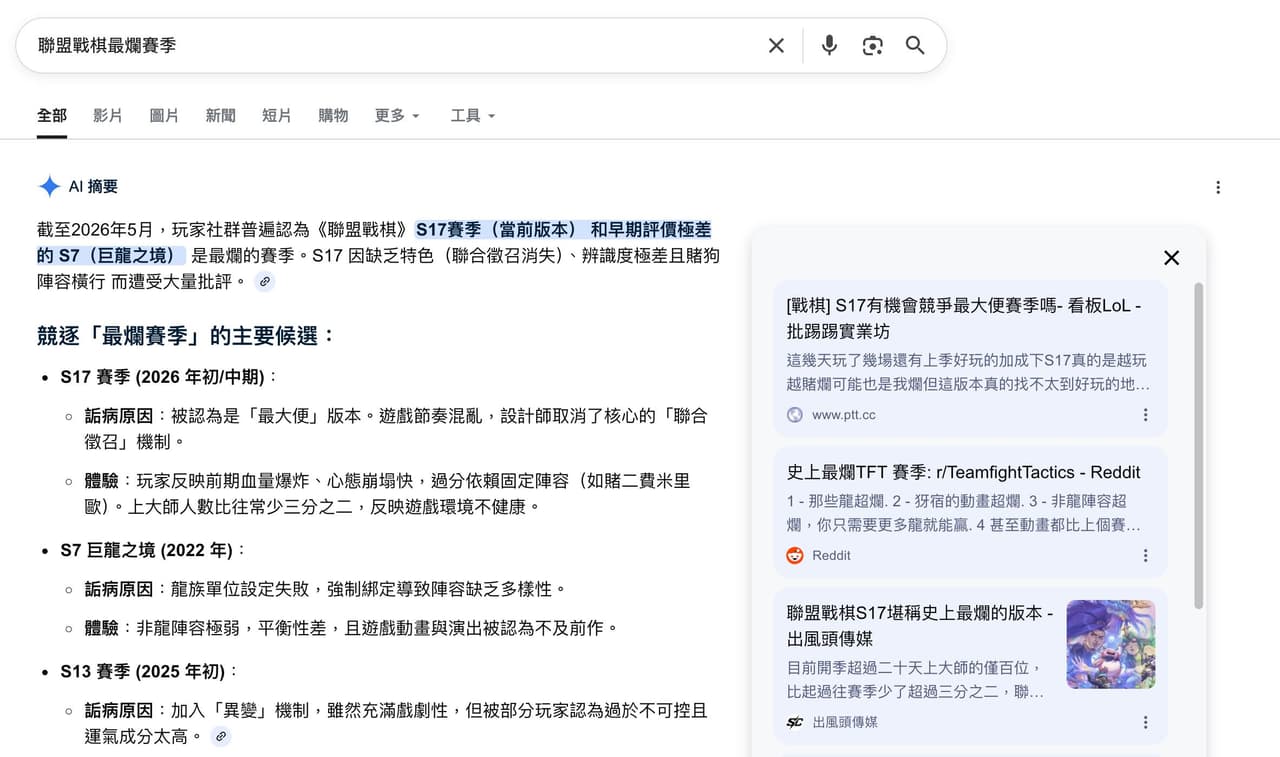The width and height of the screenshot is (1280, 757).
Task: Click the AI 摘要 label
Action: [x=93, y=186]
